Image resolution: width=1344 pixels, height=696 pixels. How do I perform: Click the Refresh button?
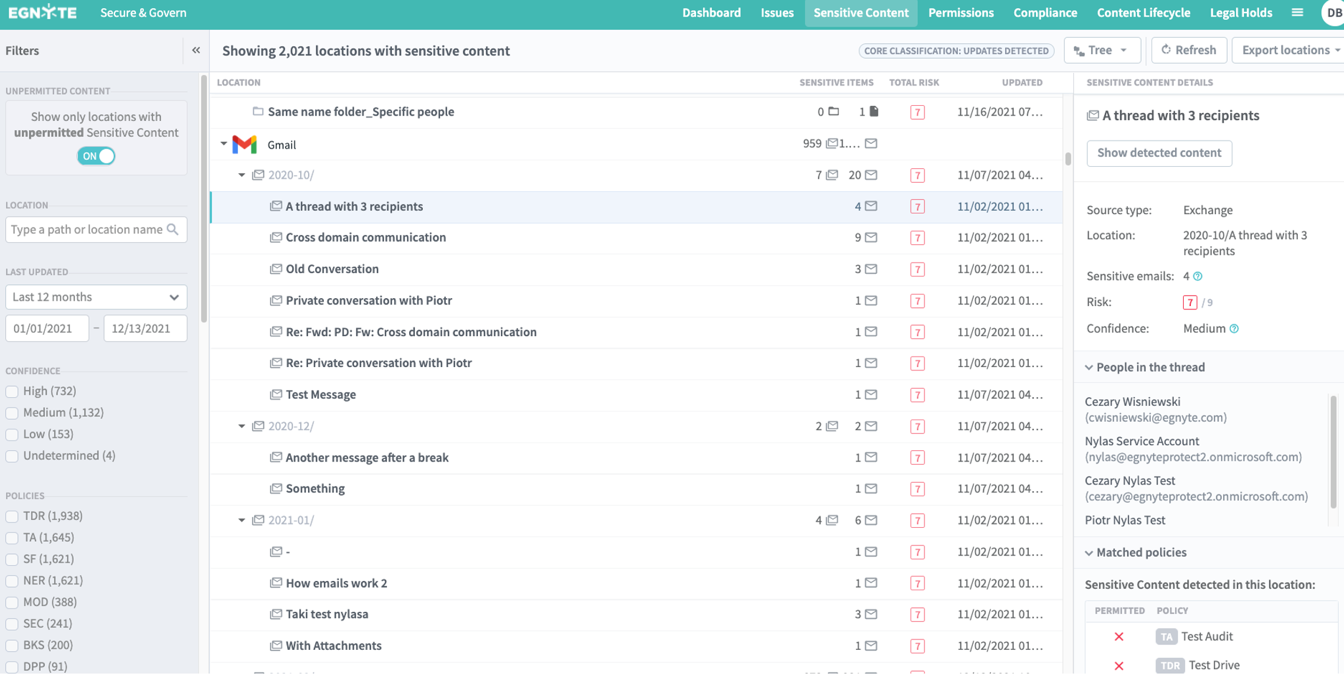click(x=1189, y=50)
